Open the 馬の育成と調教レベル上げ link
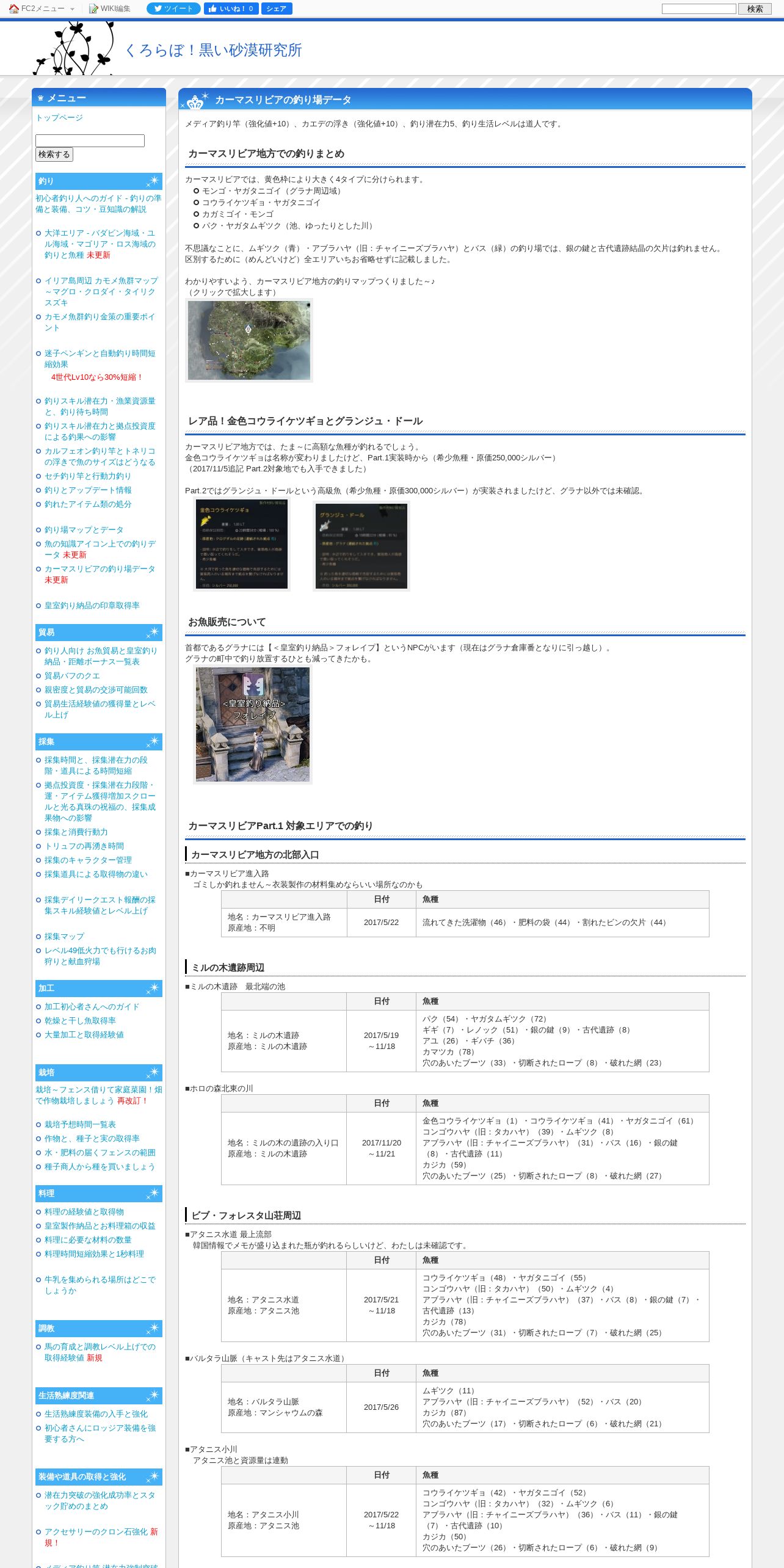Screen dimensions: 784x1568 pyautogui.click(x=100, y=1352)
